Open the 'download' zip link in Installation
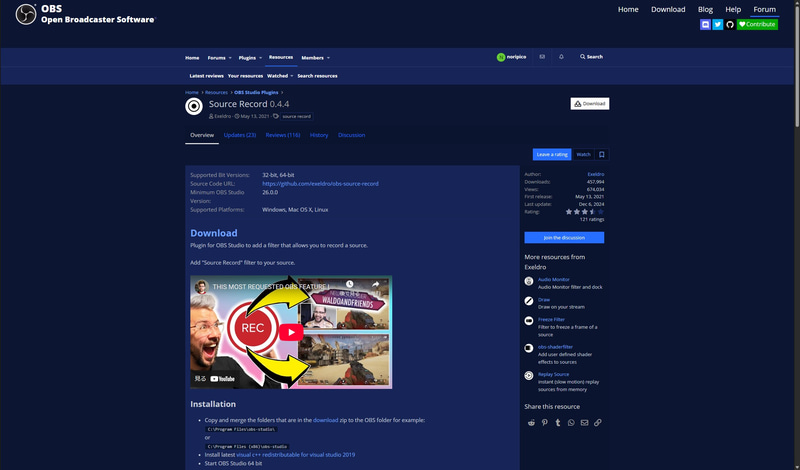This screenshot has height=470, width=800. point(326,420)
